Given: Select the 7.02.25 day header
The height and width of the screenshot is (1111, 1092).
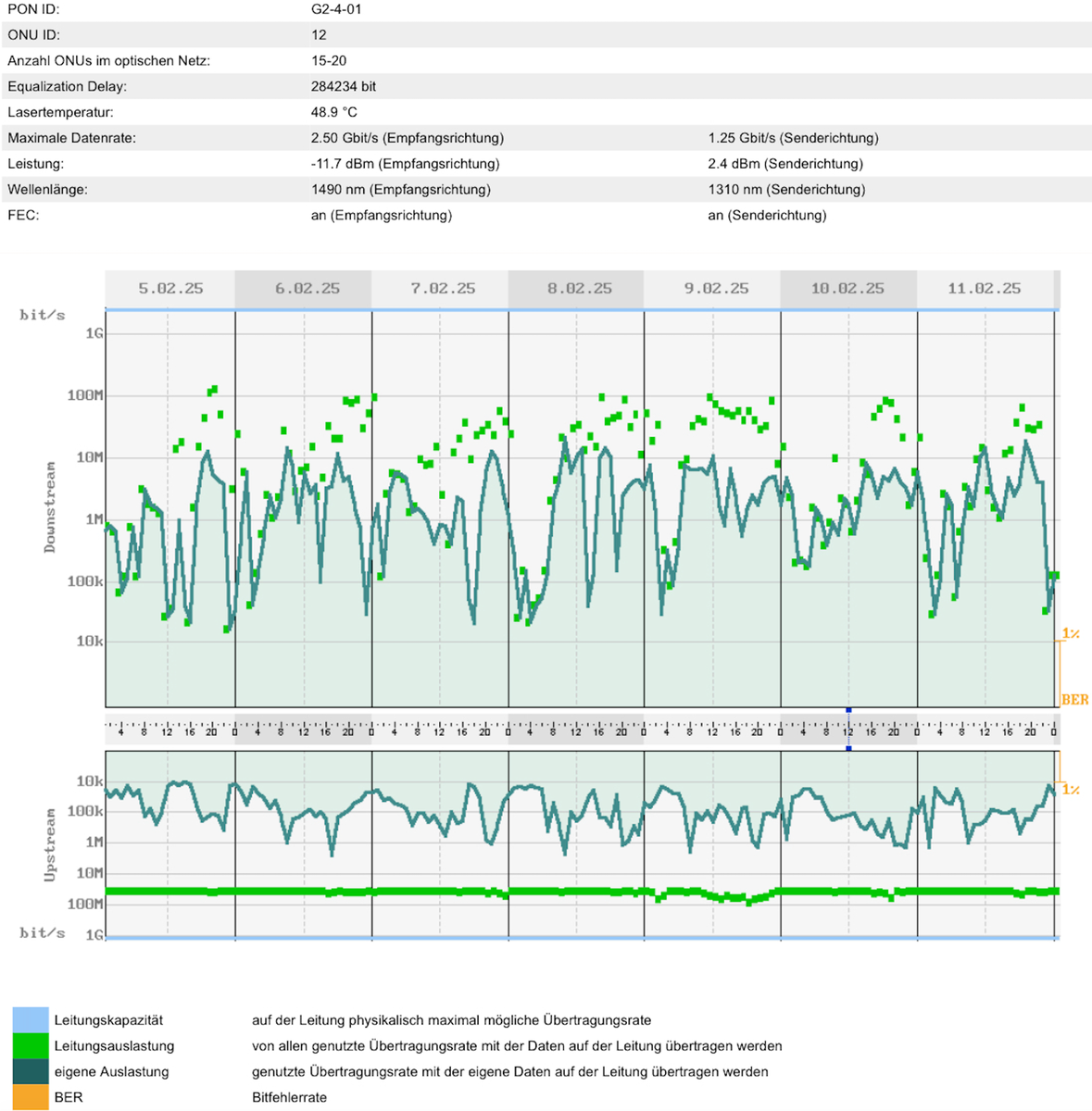Looking at the screenshot, I should (x=440, y=289).
